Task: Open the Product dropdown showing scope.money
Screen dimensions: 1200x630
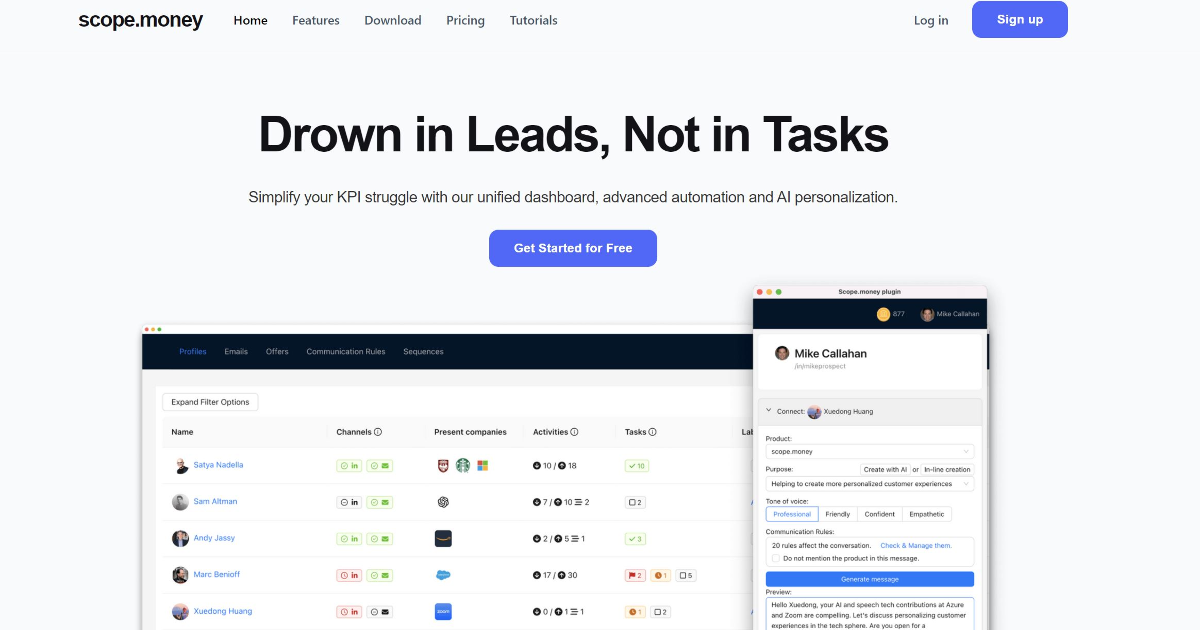Action: tap(869, 452)
